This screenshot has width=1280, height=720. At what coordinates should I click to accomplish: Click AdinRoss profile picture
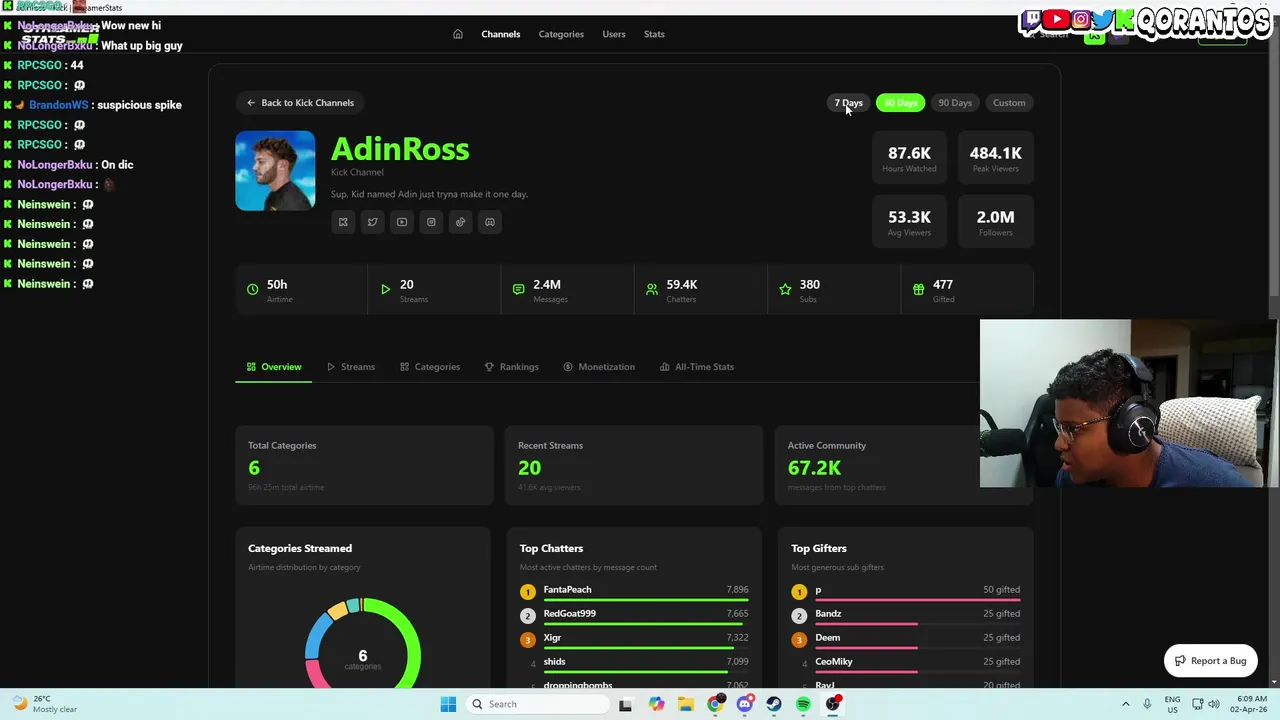(275, 171)
